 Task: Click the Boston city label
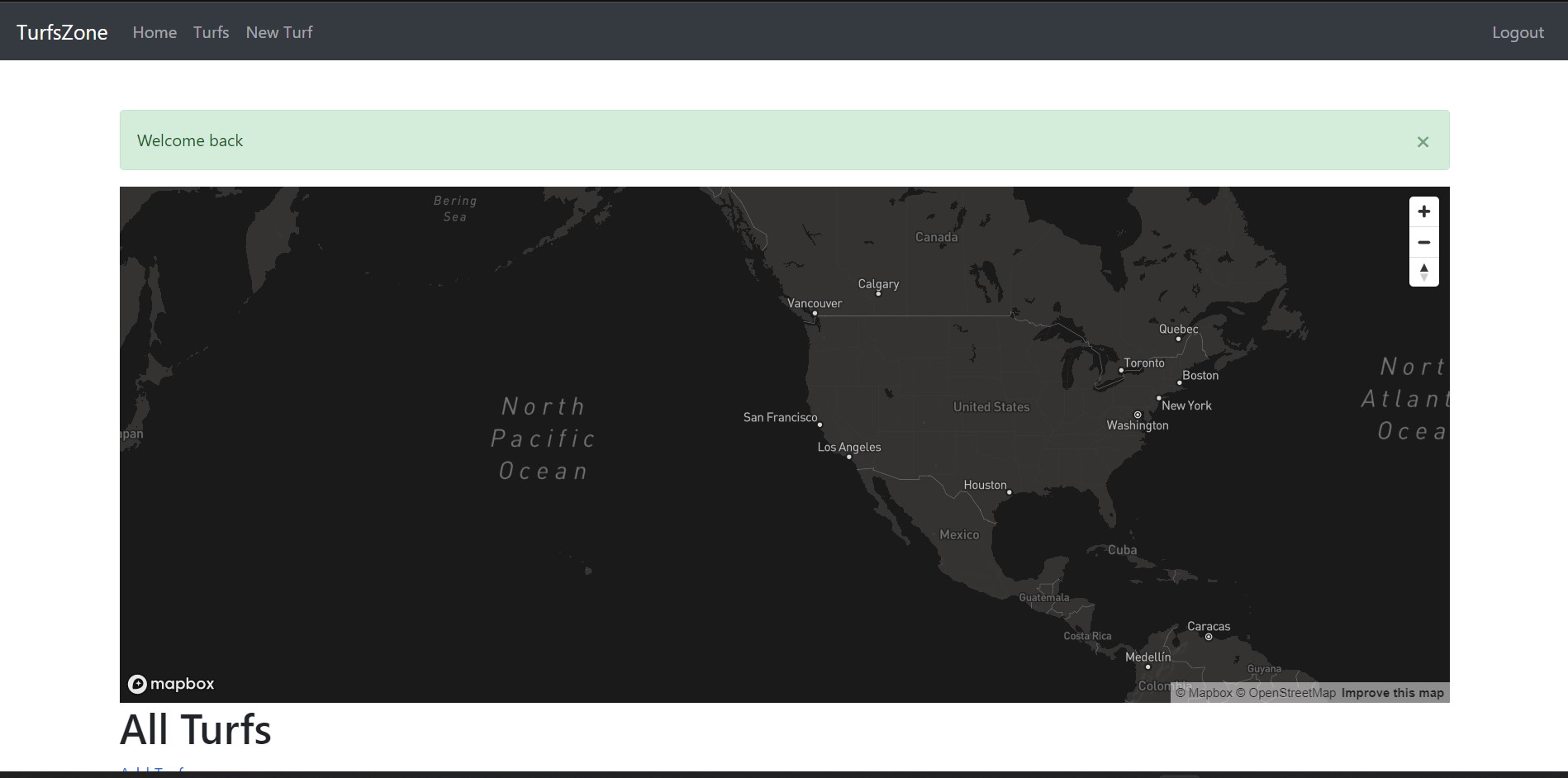1200,375
